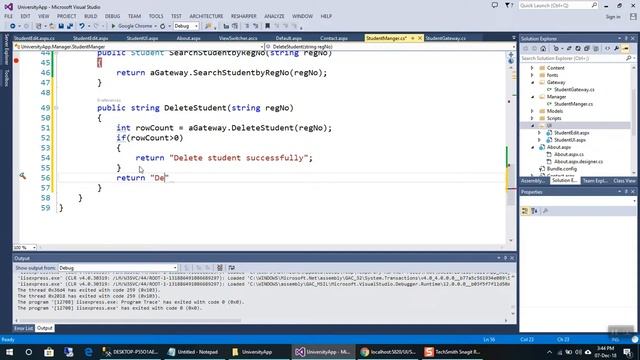Click the Preview Selected Items icon
The image size is (640, 360).
(x=625, y=49)
